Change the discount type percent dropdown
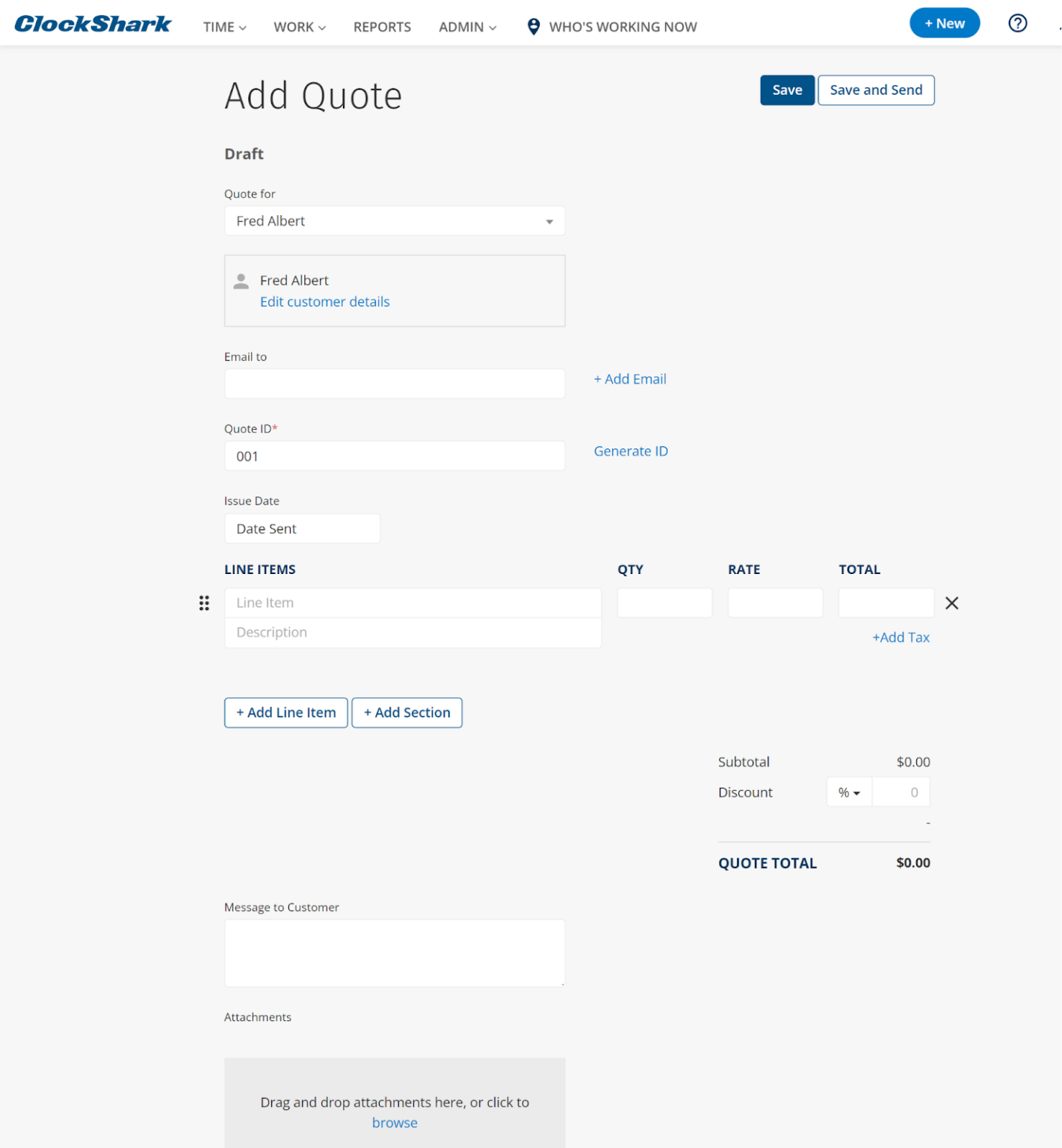The height and width of the screenshot is (1148, 1062). click(848, 792)
